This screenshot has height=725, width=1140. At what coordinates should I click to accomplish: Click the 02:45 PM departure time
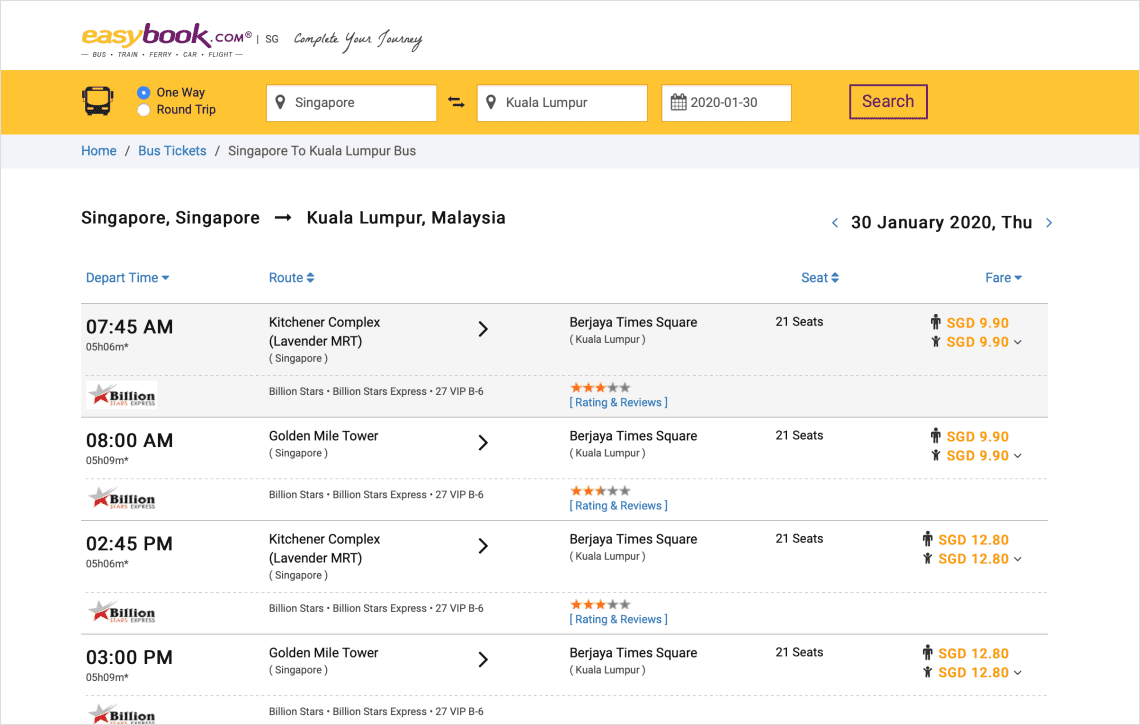point(129,543)
